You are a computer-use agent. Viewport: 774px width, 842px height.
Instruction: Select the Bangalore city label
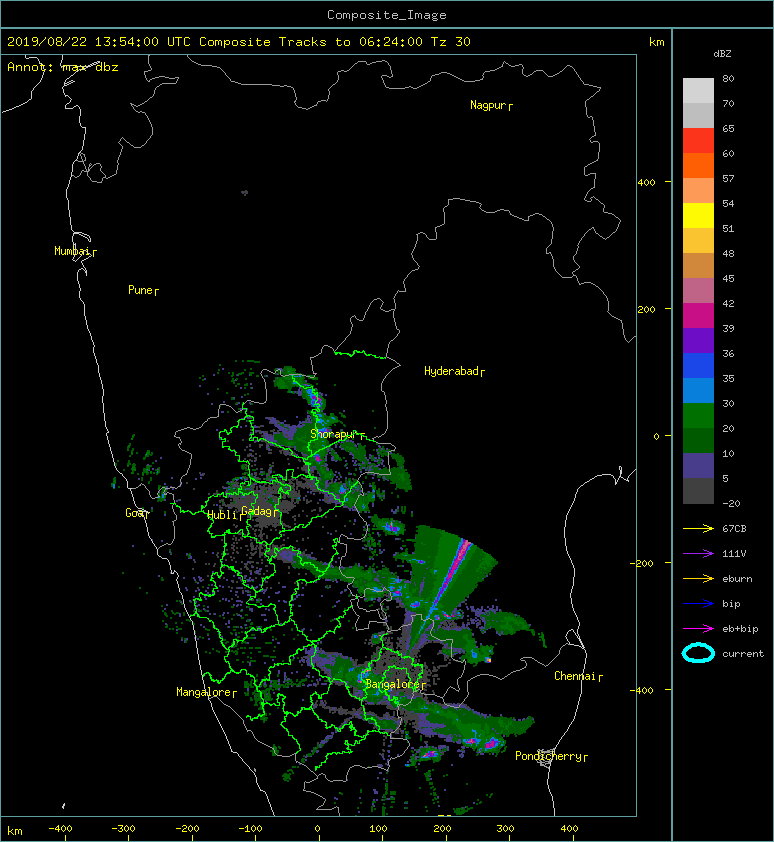click(x=393, y=684)
